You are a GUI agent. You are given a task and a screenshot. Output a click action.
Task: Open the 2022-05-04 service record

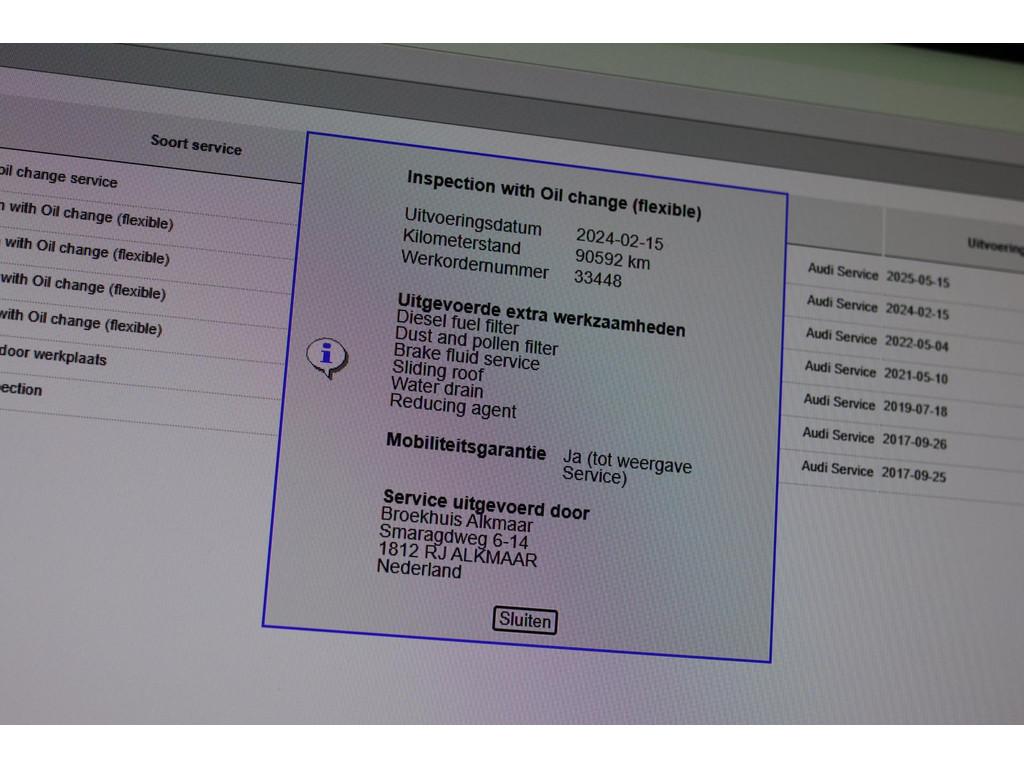coord(916,343)
